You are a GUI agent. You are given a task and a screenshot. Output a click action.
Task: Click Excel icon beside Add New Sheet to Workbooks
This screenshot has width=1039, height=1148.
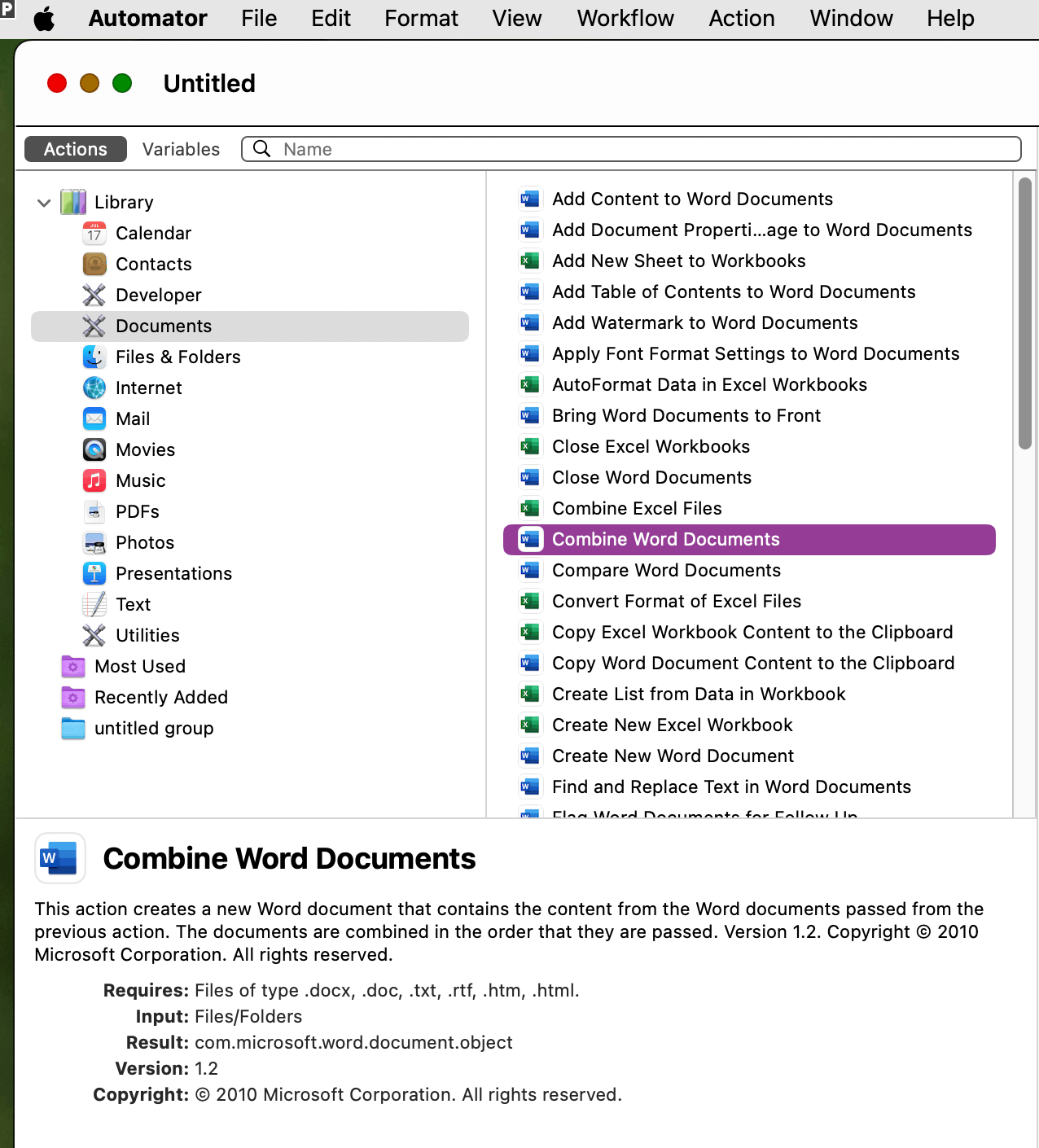pyautogui.click(x=530, y=261)
